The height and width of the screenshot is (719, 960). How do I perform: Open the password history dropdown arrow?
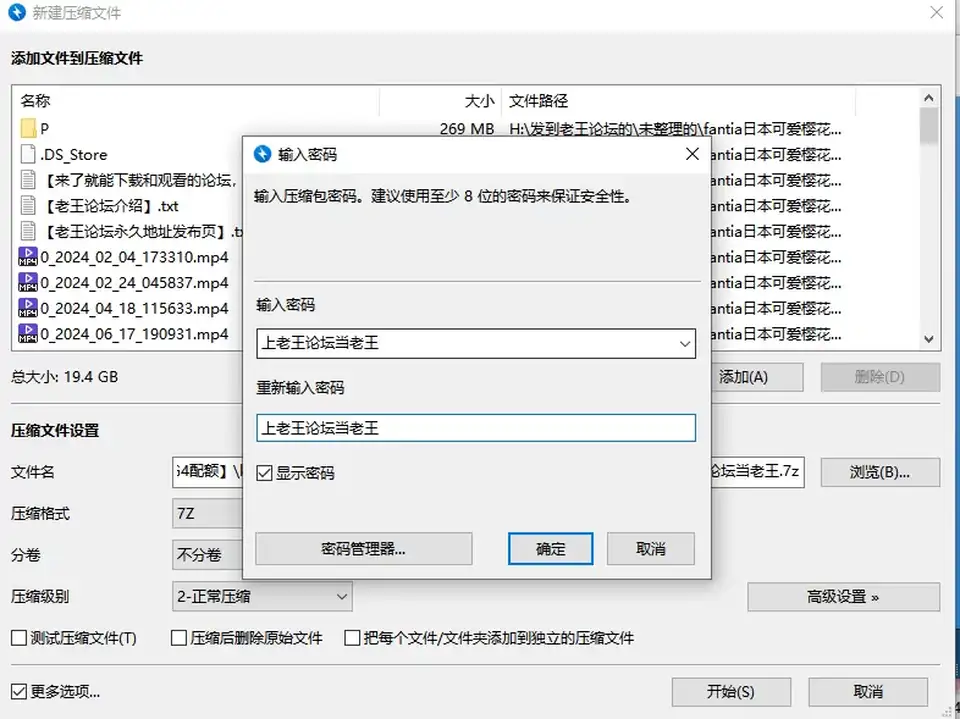click(x=684, y=344)
